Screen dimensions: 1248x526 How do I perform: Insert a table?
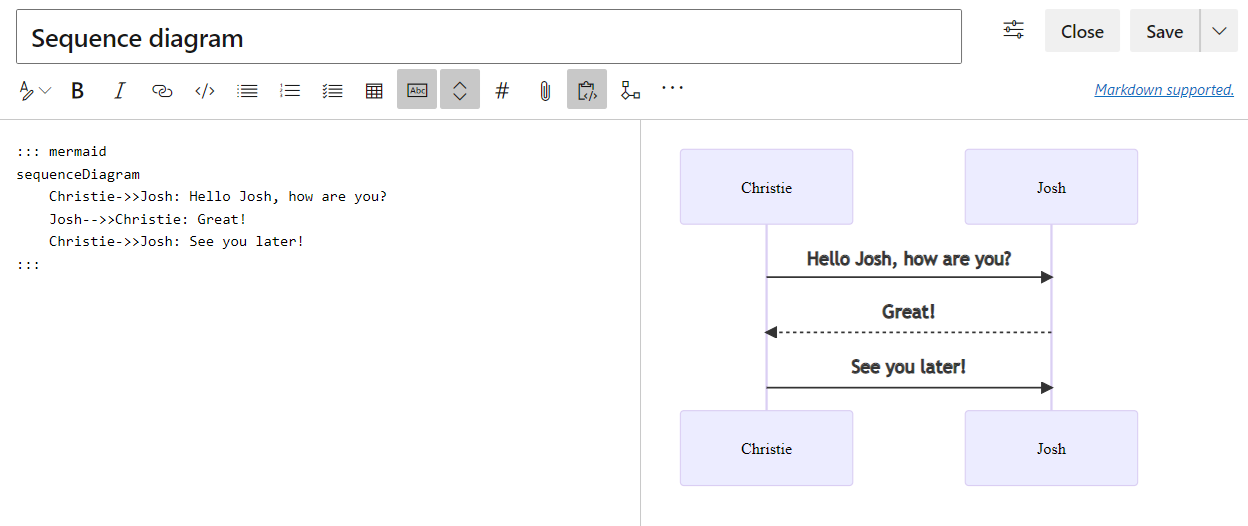374,90
